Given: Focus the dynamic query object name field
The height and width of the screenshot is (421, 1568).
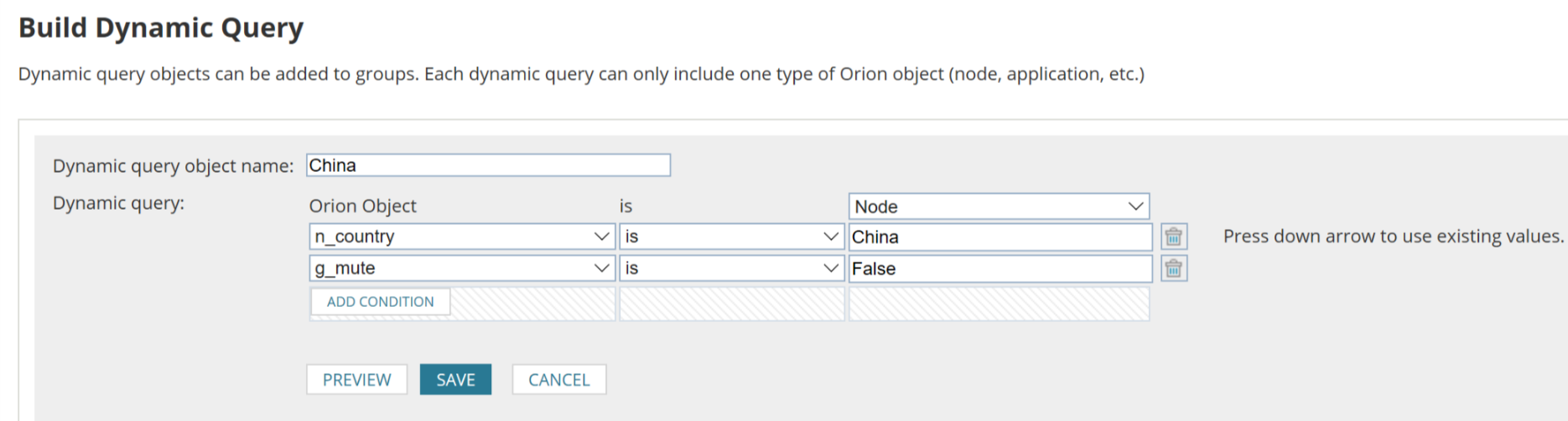Looking at the screenshot, I should 488,165.
